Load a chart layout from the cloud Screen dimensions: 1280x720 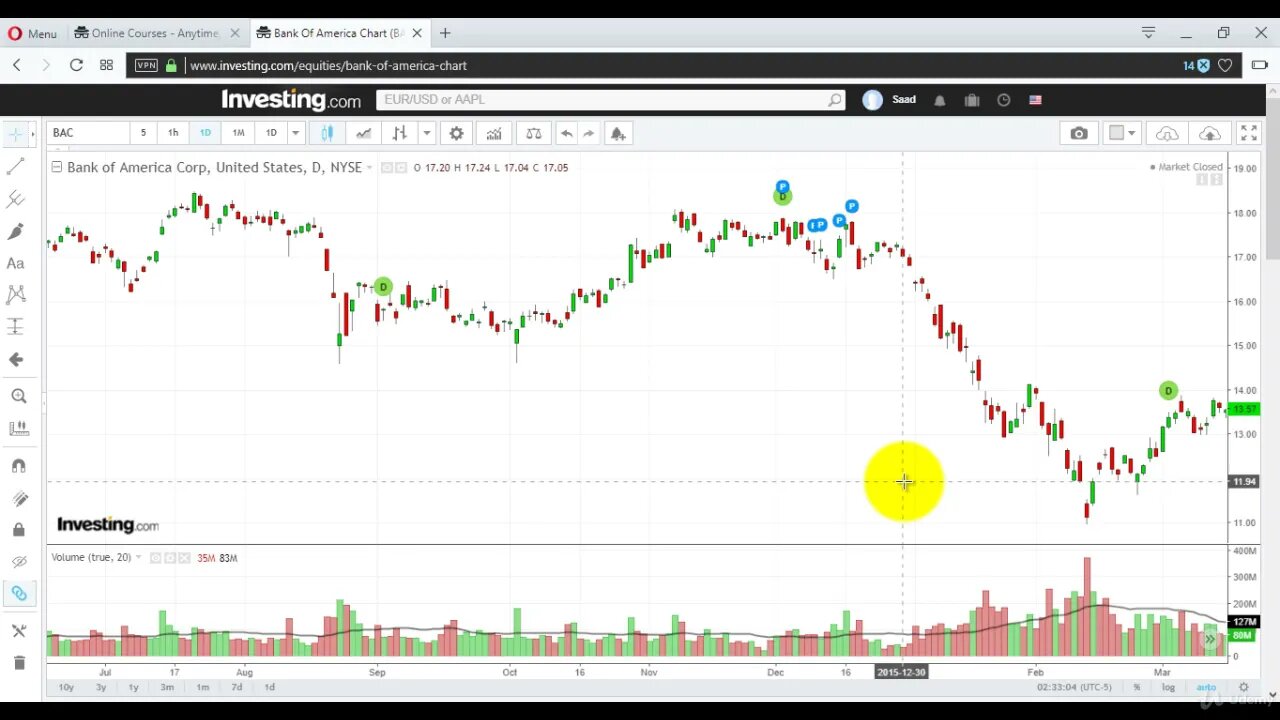[1167, 133]
